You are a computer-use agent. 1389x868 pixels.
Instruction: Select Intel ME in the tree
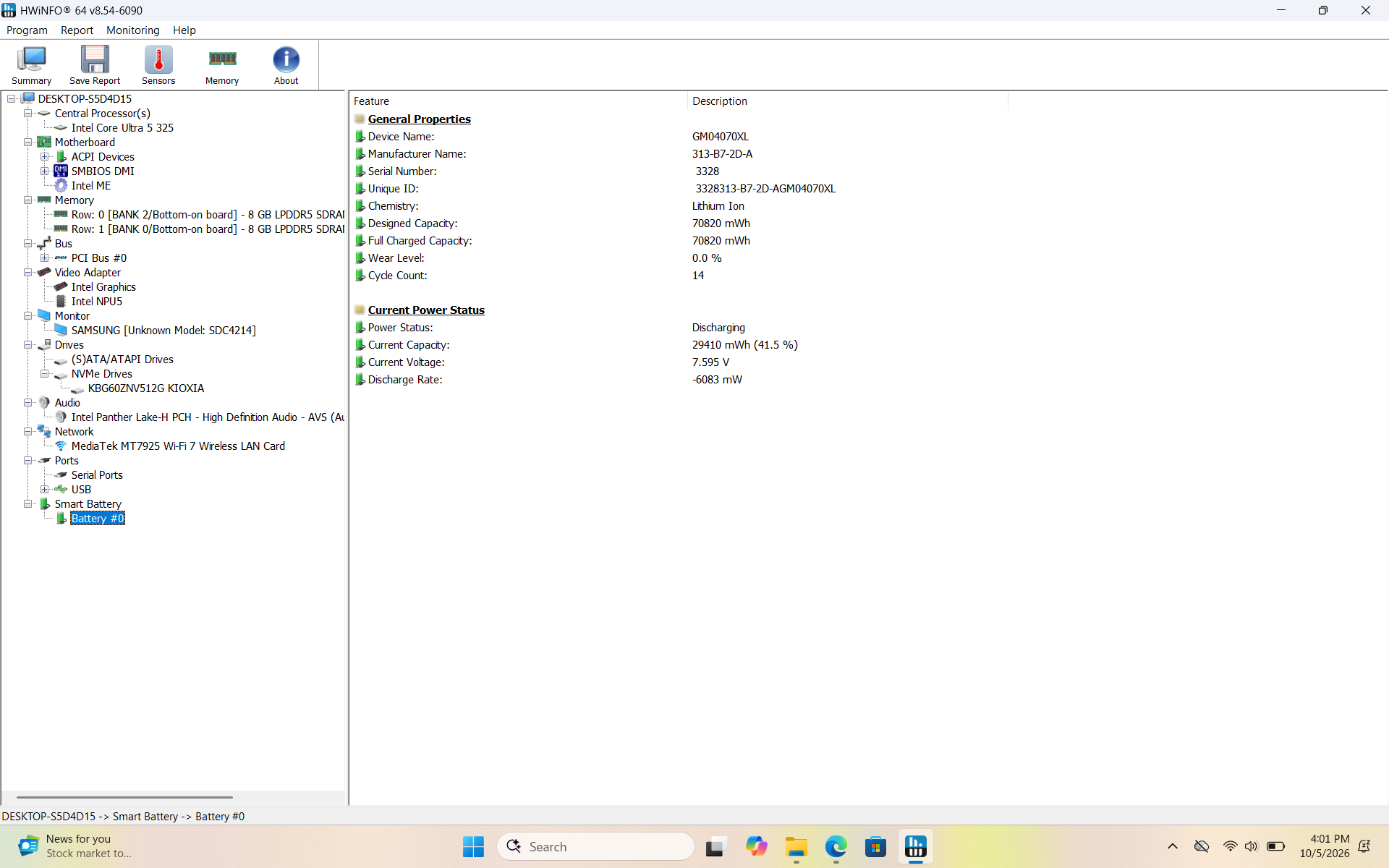91,186
